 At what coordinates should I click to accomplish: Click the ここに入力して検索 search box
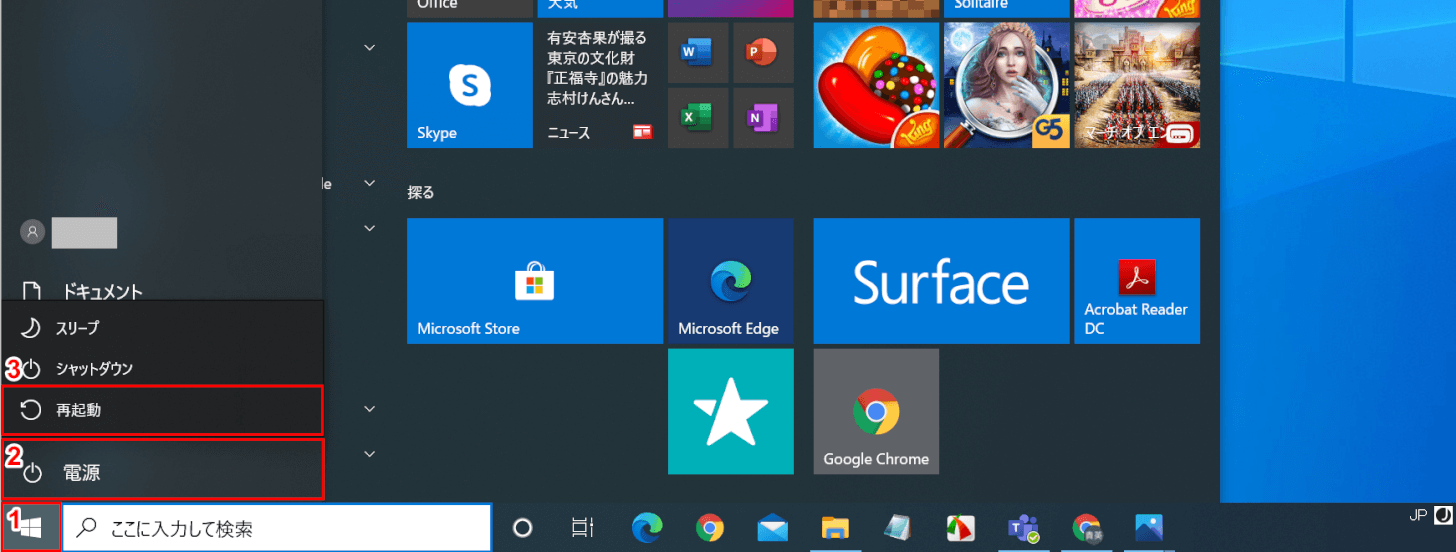click(277, 528)
